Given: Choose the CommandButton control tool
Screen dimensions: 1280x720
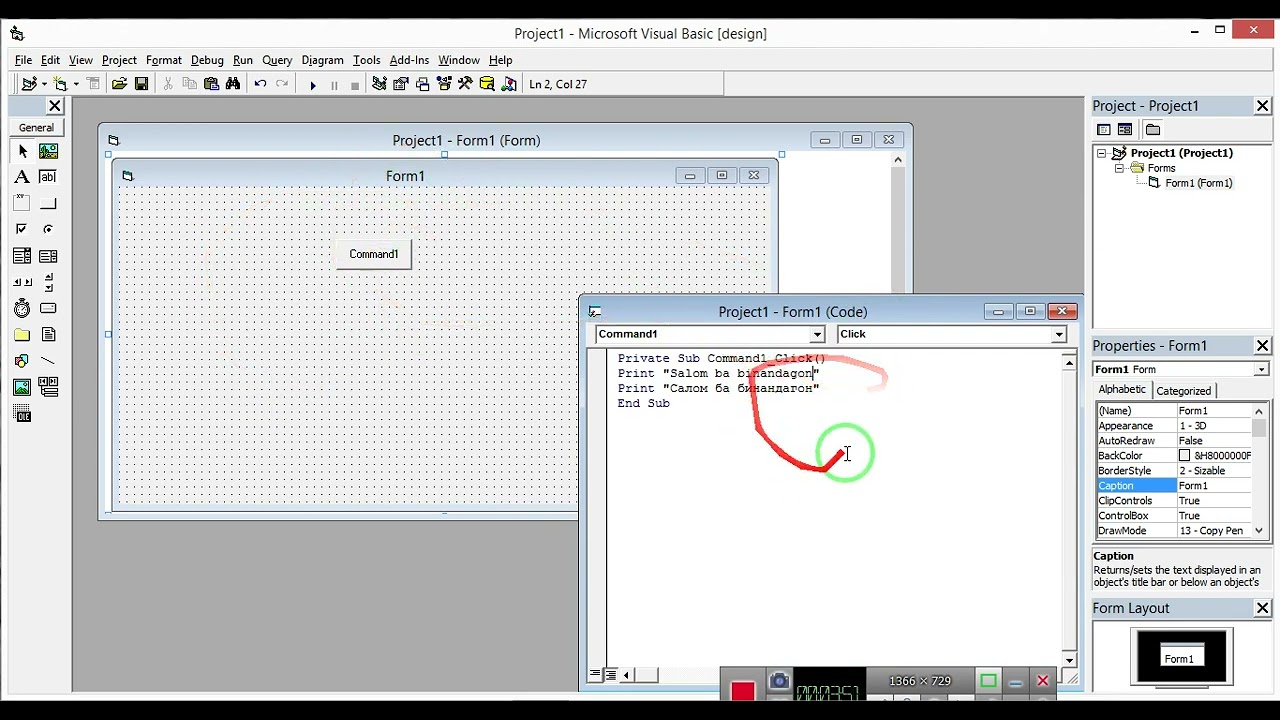Looking at the screenshot, I should coord(48,203).
